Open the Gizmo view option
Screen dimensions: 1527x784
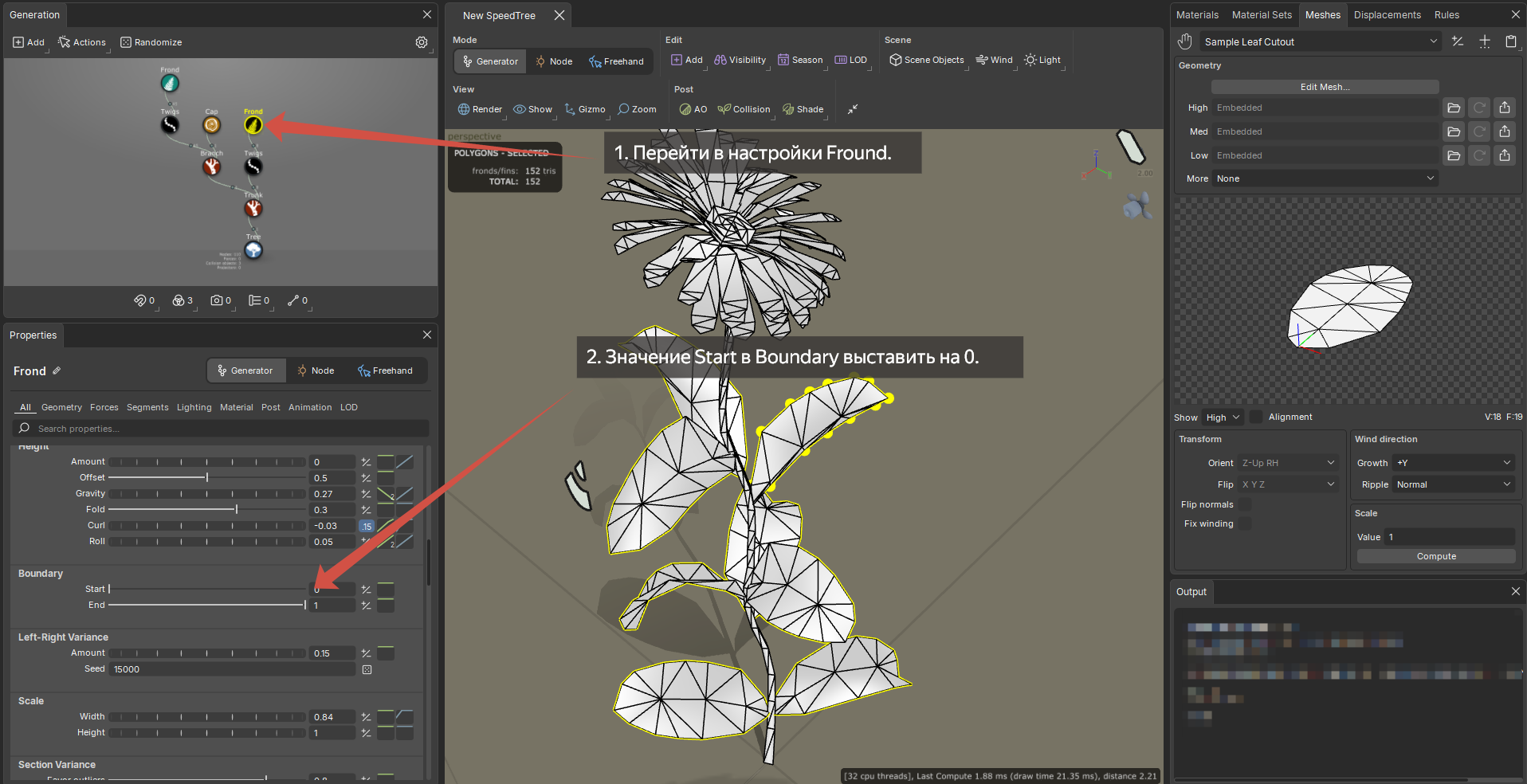[584, 109]
